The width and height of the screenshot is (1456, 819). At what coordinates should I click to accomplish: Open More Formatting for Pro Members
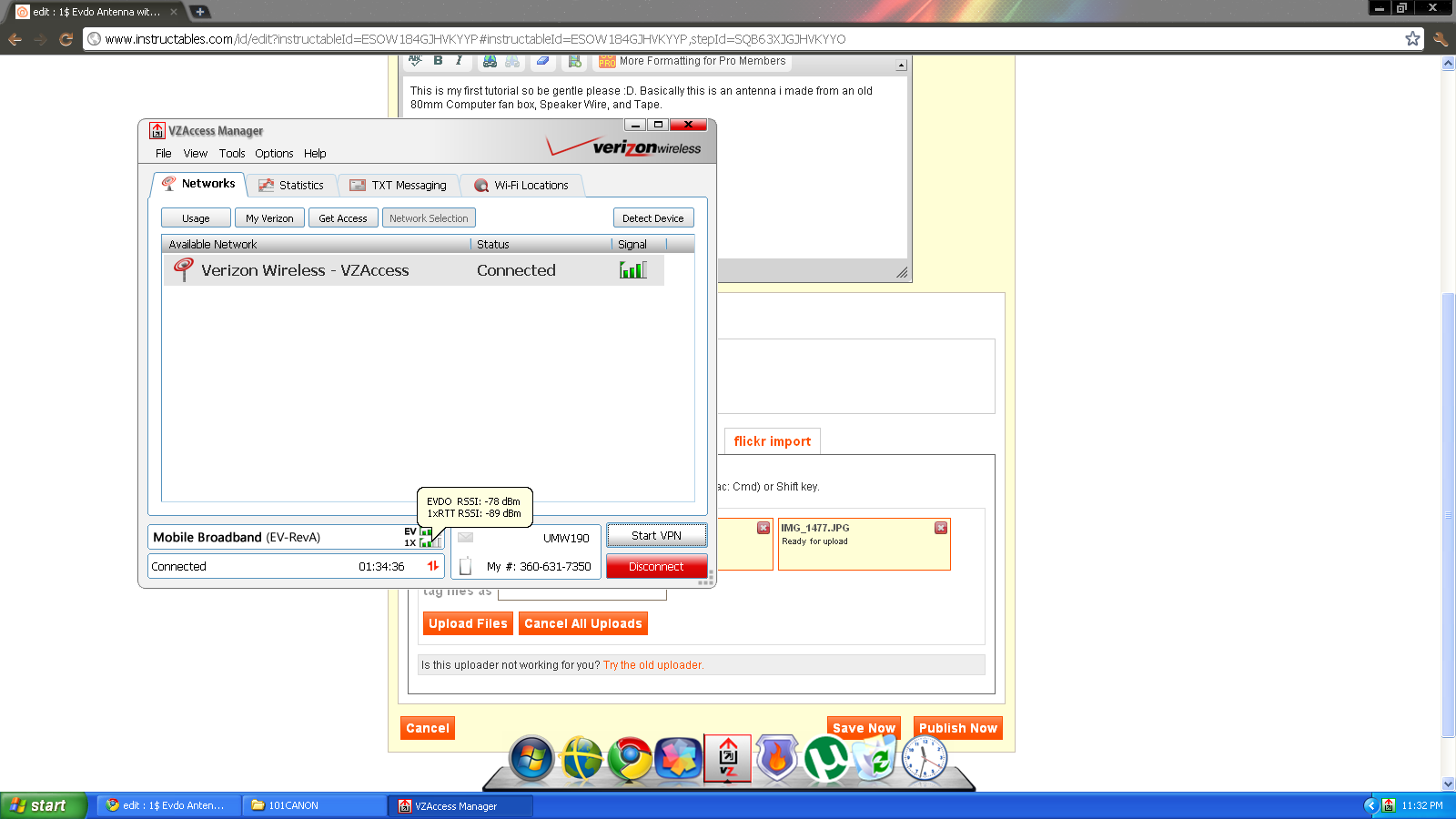pyautogui.click(x=693, y=61)
